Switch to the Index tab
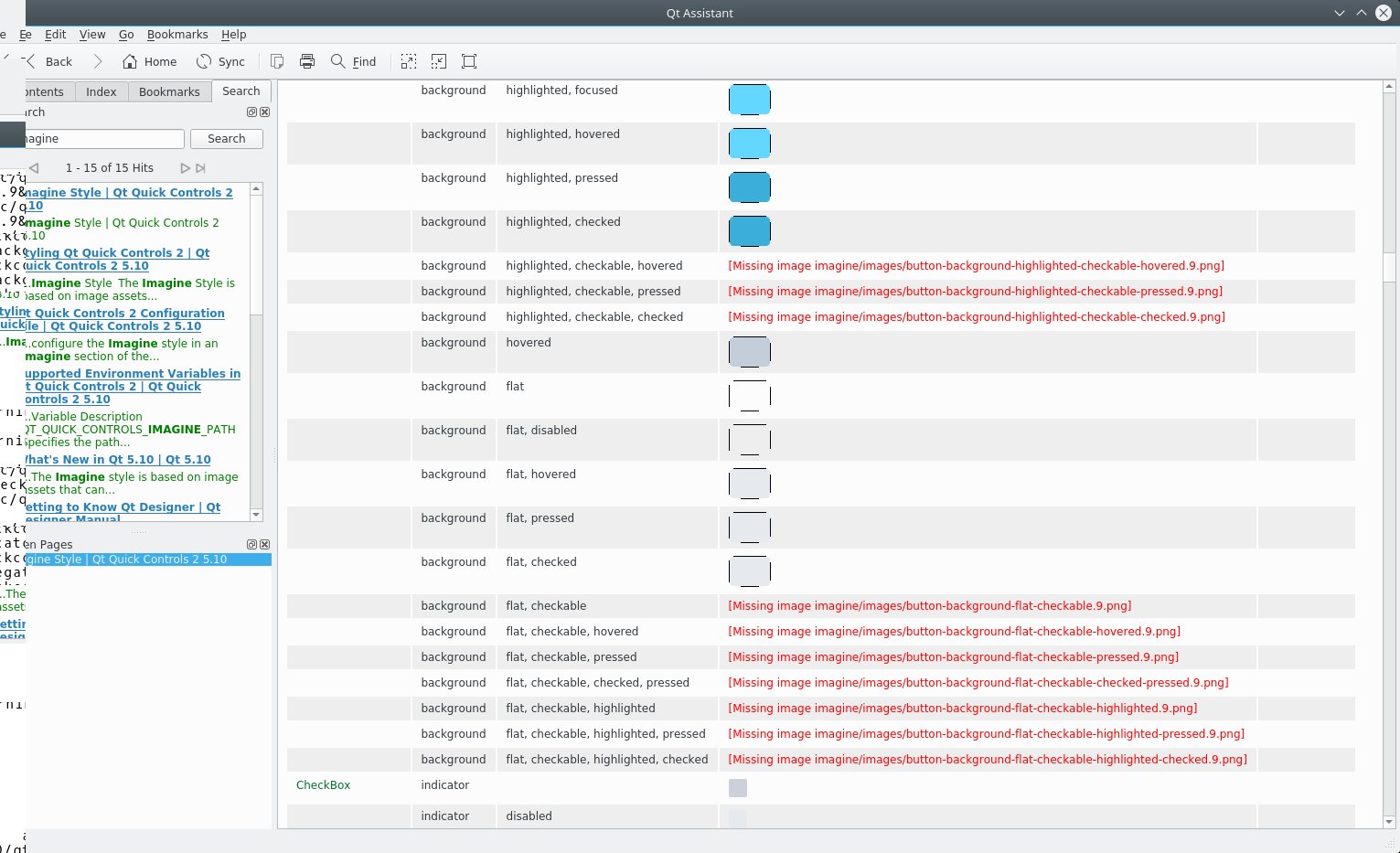This screenshot has height=853, width=1400. click(x=102, y=91)
